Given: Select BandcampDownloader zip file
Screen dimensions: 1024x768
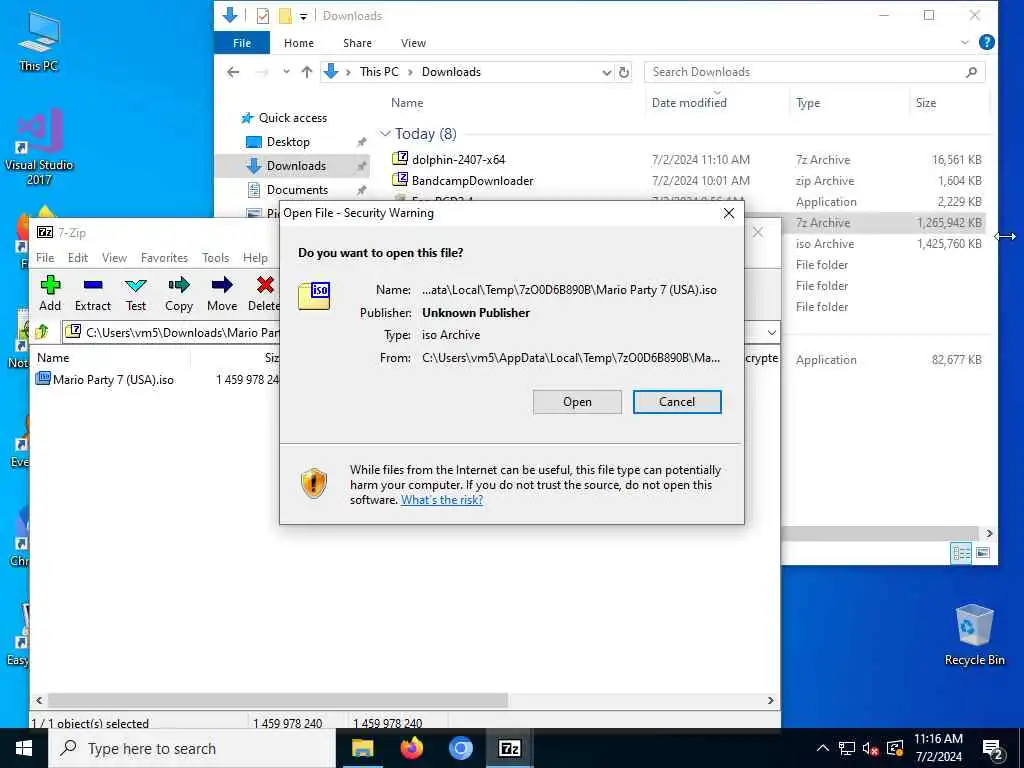Looking at the screenshot, I should [x=473, y=181].
